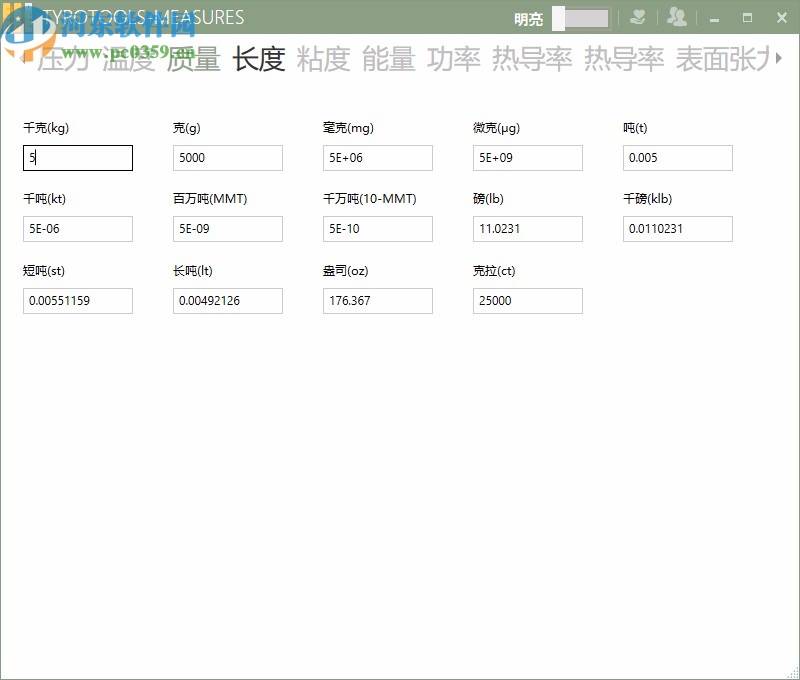Viewport: 800px width, 680px height.
Task: Click the 吨(t) value field
Action: 678,158
